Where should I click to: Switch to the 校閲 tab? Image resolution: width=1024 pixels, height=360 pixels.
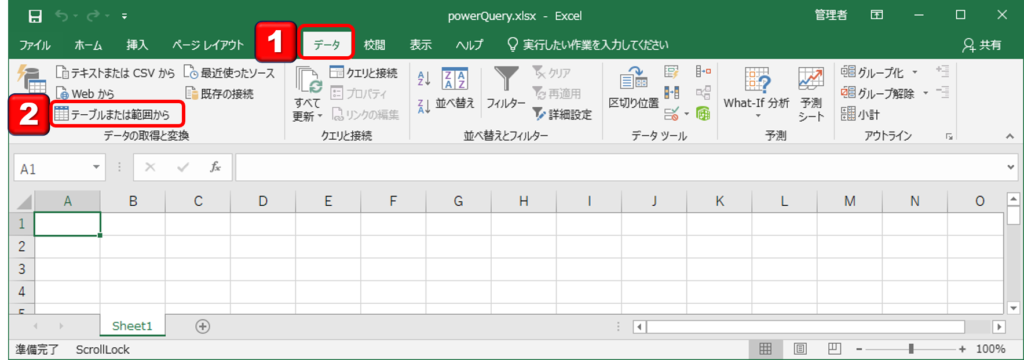[x=374, y=45]
